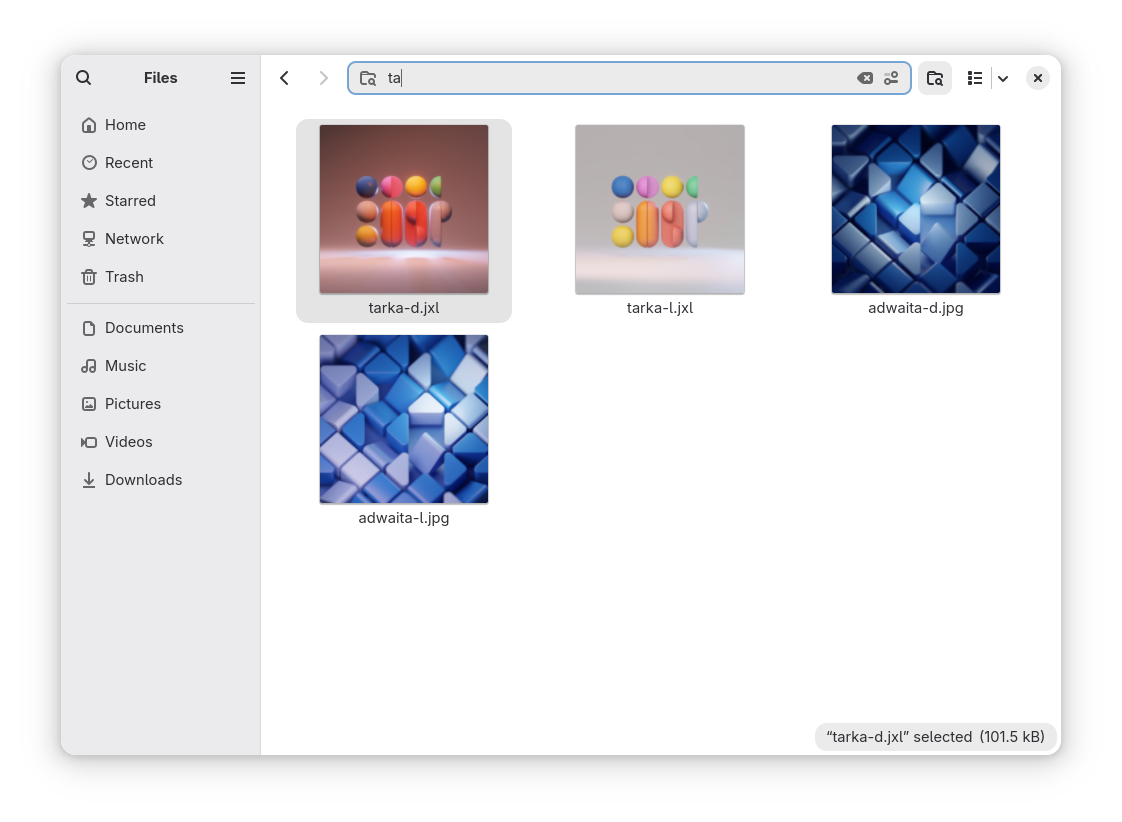
Task: Toggle the search everywhere button
Action: coord(935,78)
